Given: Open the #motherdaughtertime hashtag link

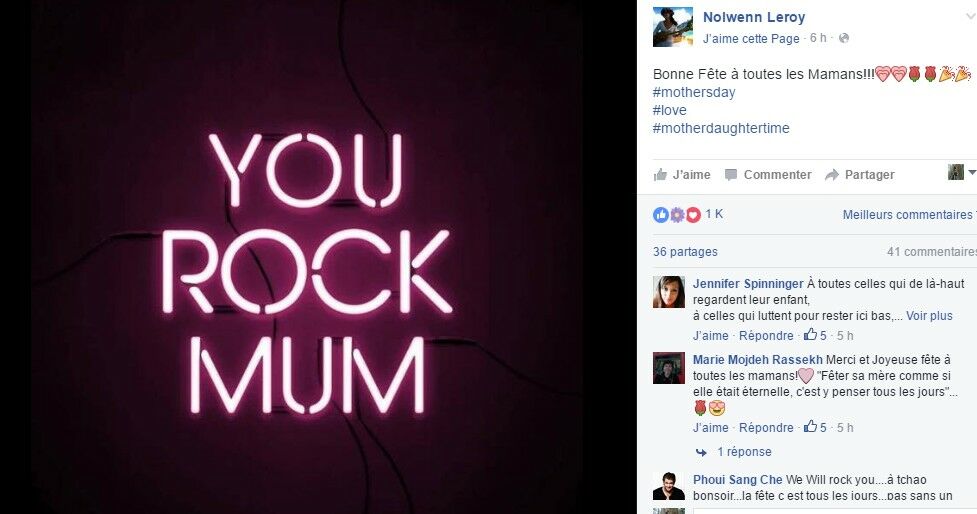Looking at the screenshot, I should (x=721, y=128).
